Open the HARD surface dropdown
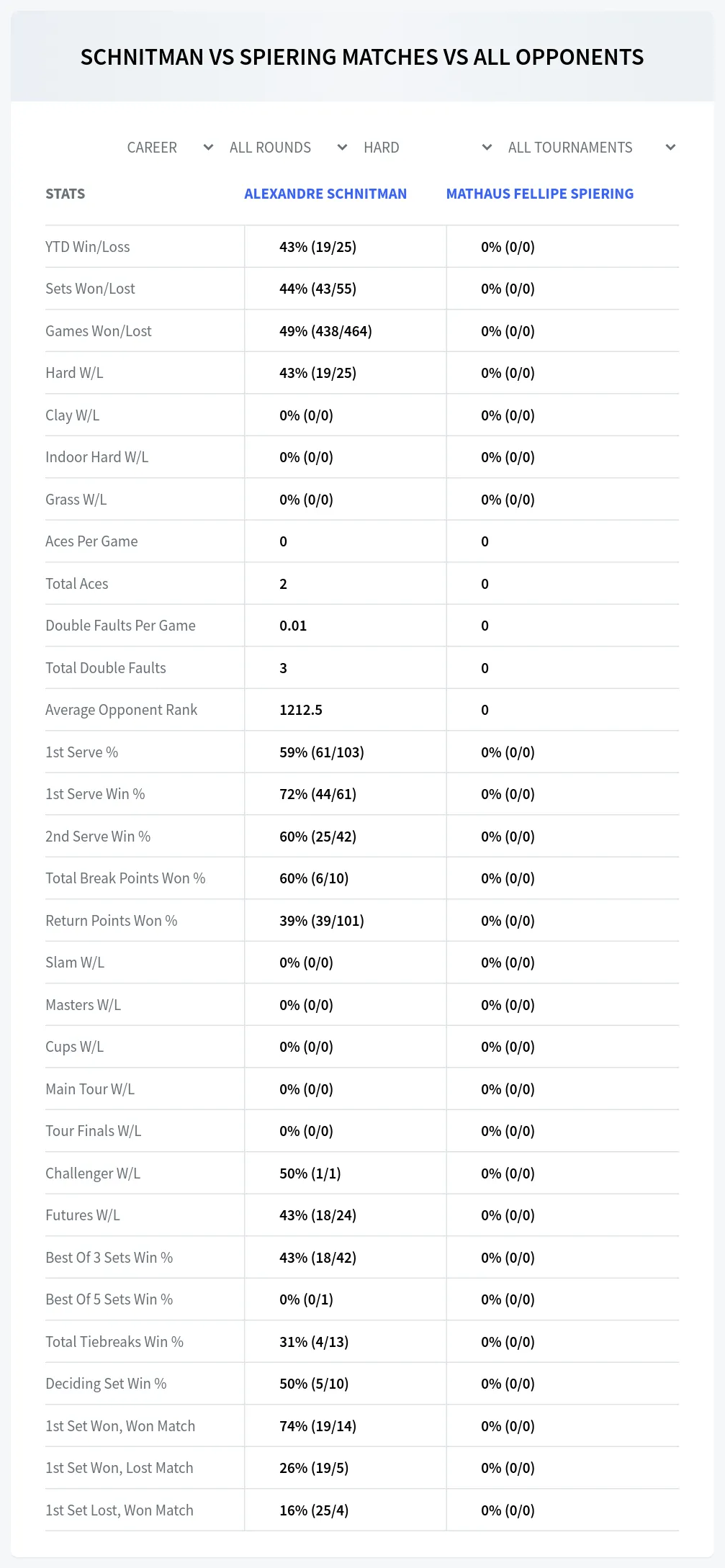725x1568 pixels. [428, 148]
